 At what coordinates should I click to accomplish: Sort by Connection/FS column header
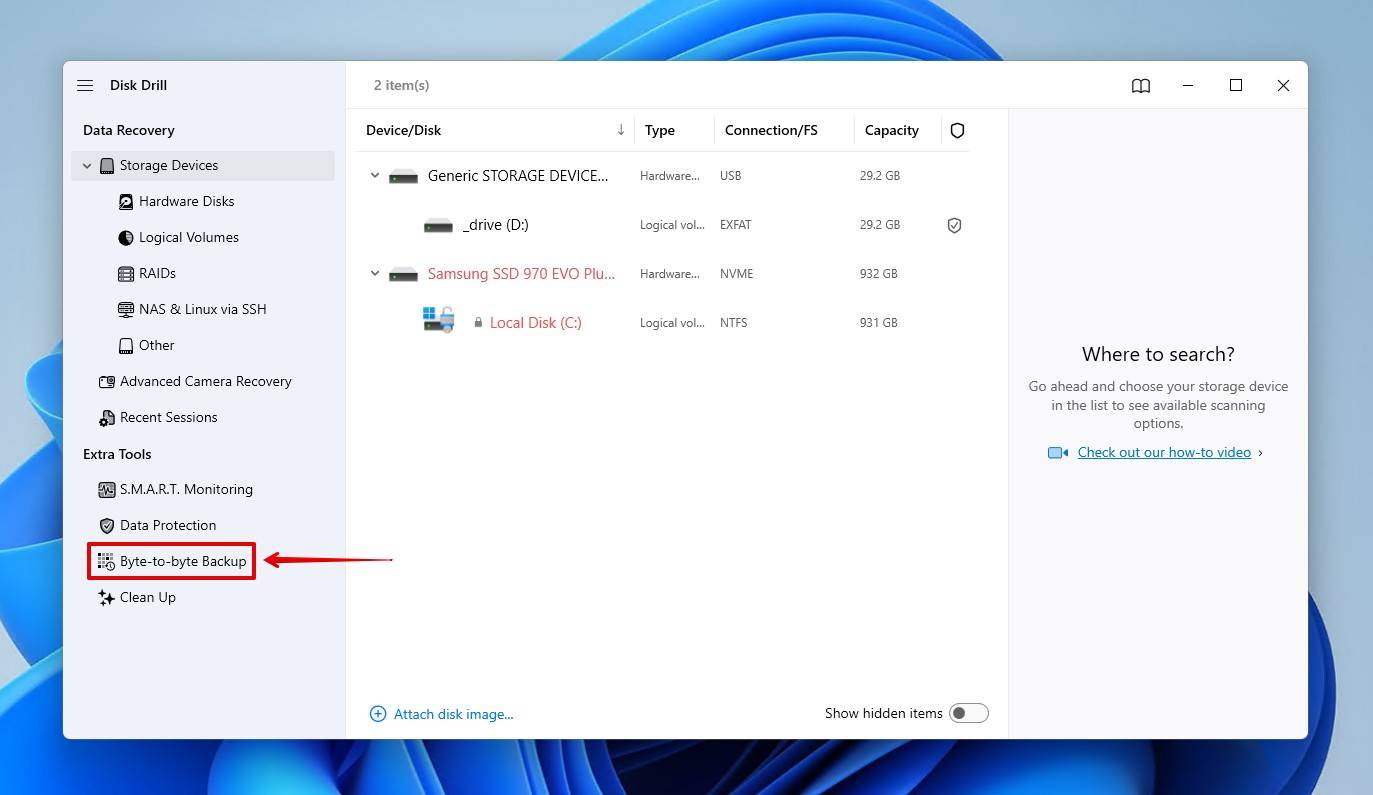771,131
